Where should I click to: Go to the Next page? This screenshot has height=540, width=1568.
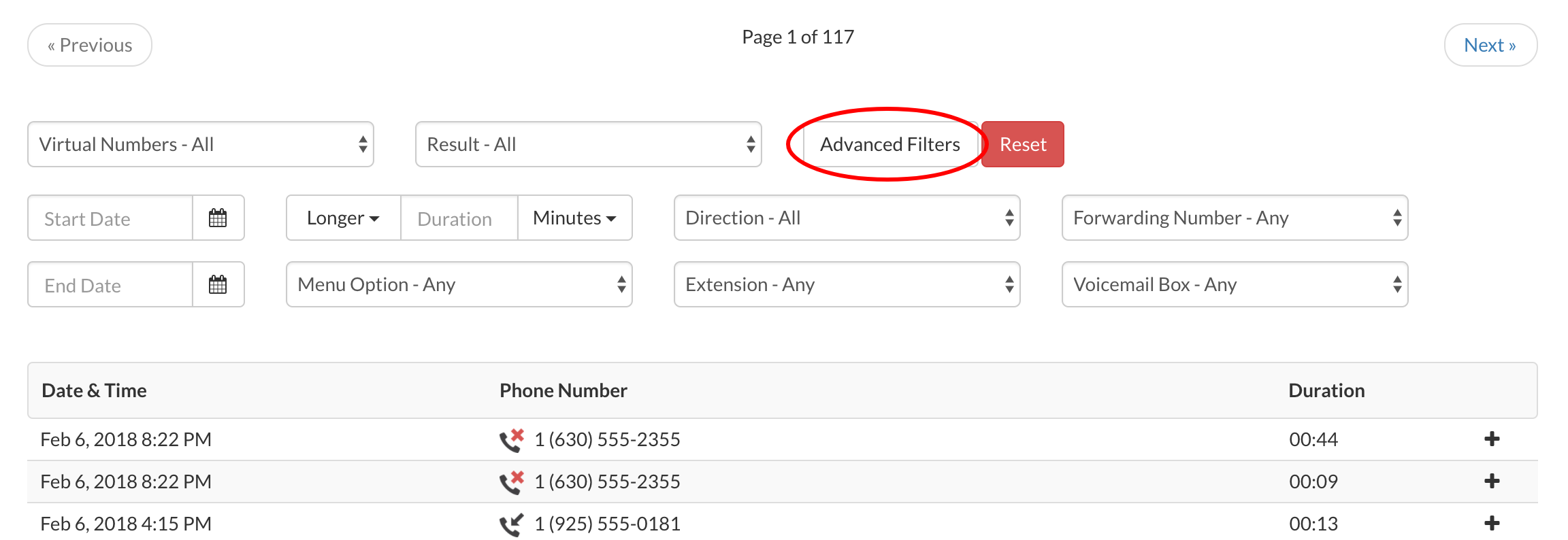click(x=1490, y=45)
